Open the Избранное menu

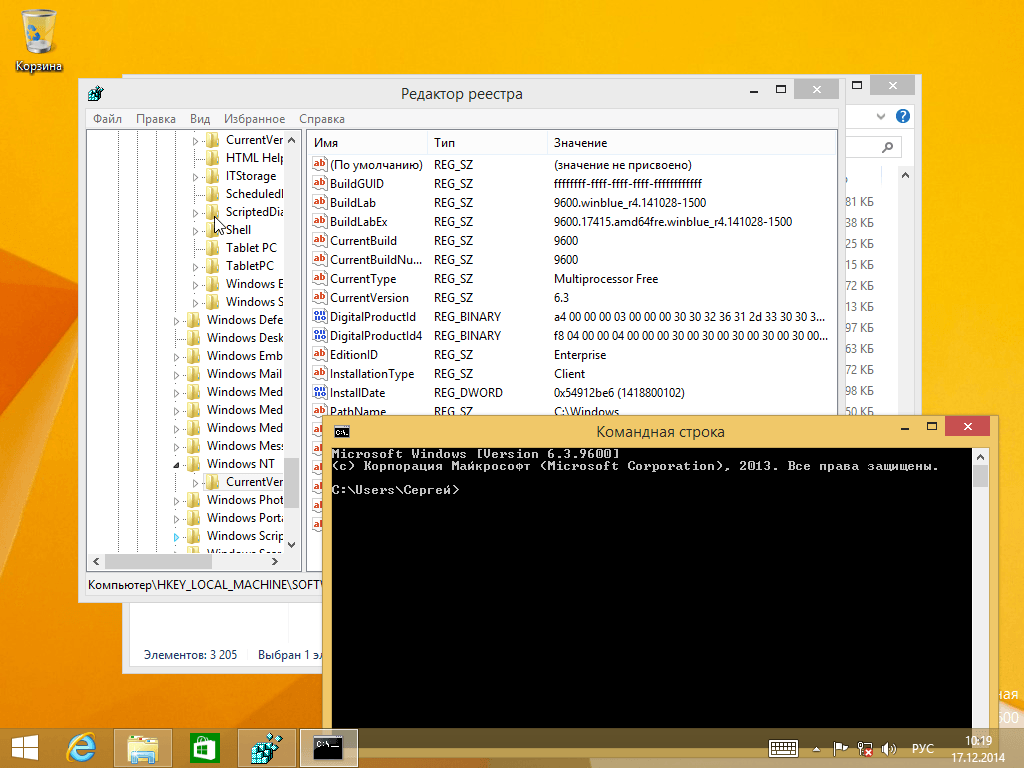click(254, 119)
